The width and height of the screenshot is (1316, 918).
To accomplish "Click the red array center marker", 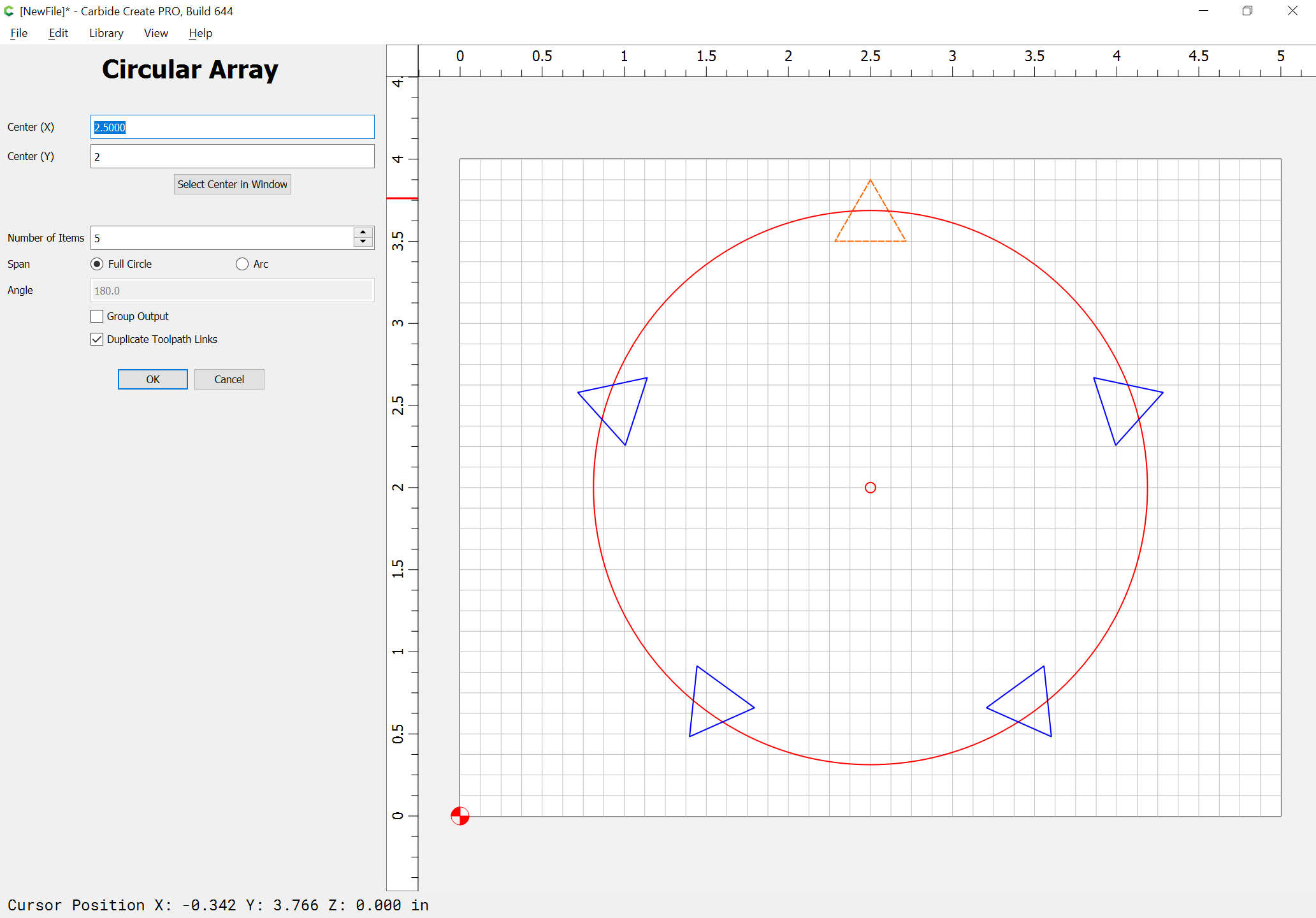I will point(871,488).
